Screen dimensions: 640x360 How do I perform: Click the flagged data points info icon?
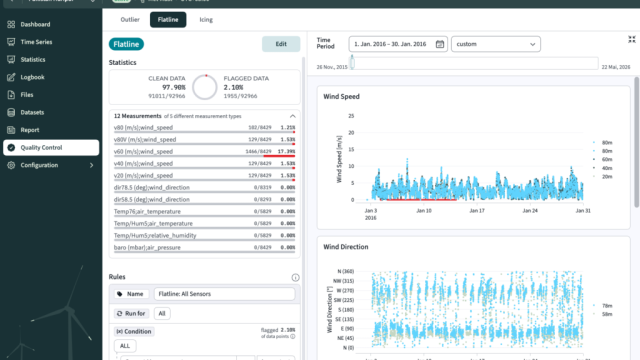pos(293,336)
